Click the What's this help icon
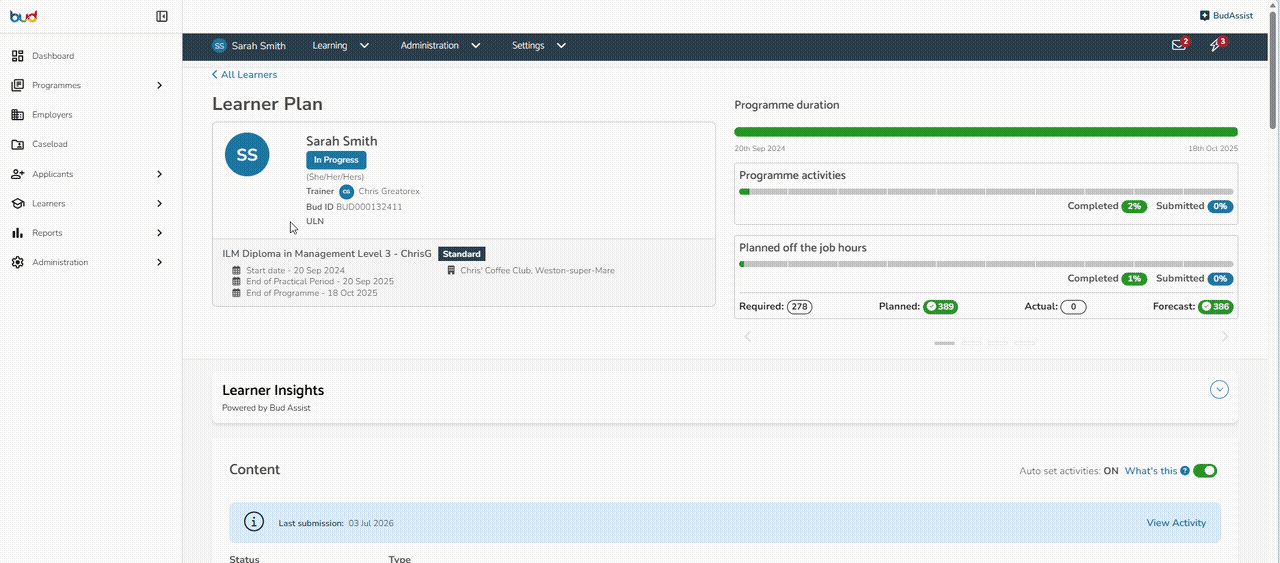The image size is (1280, 563). [1185, 471]
